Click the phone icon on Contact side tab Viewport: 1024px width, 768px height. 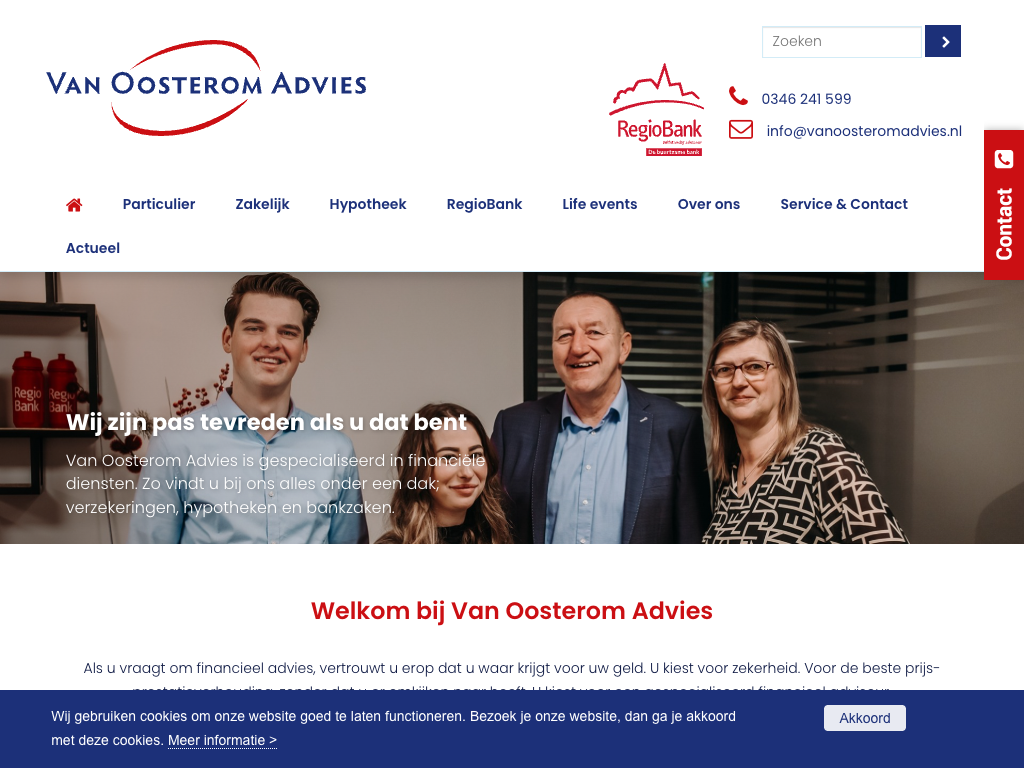click(1004, 159)
